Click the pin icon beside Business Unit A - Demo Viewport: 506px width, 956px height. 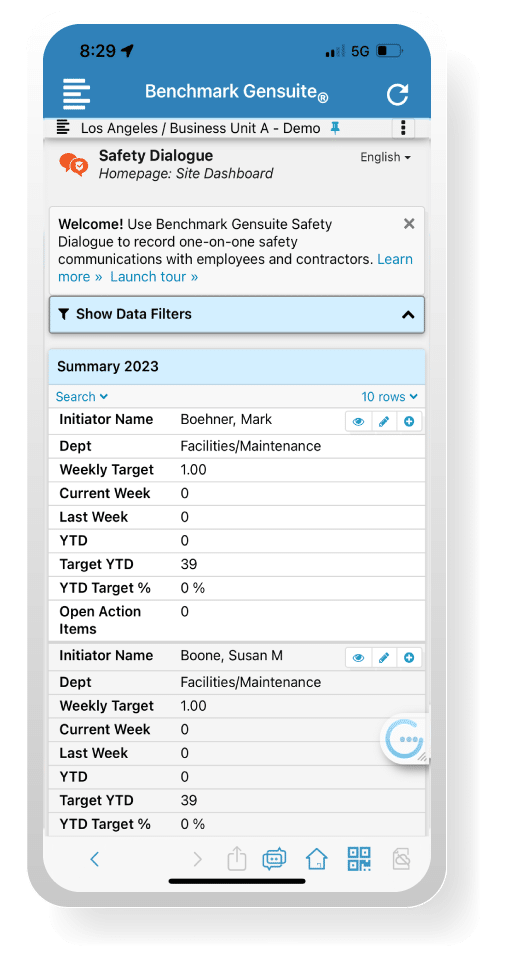click(x=335, y=127)
